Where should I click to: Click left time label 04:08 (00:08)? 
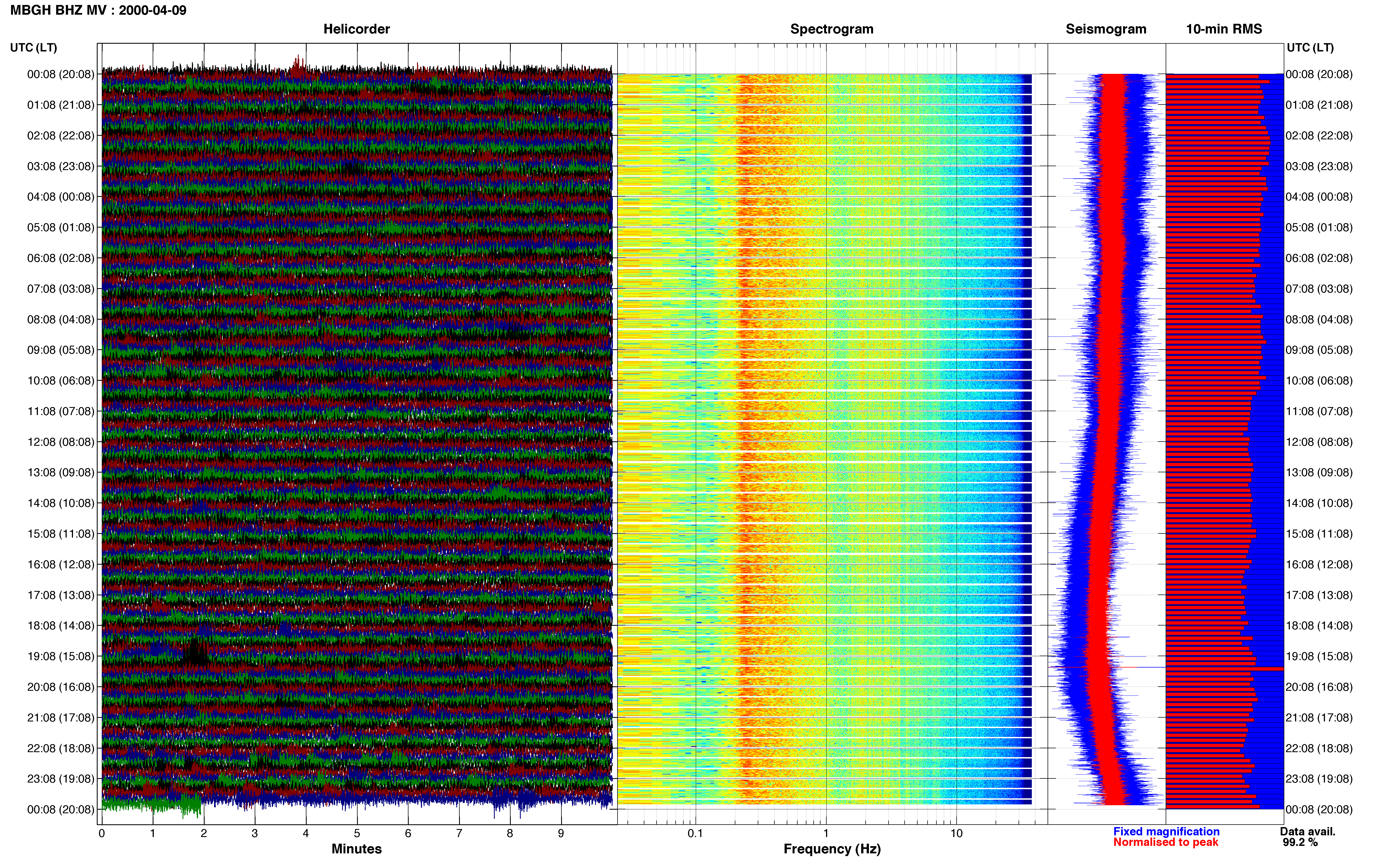60,197
